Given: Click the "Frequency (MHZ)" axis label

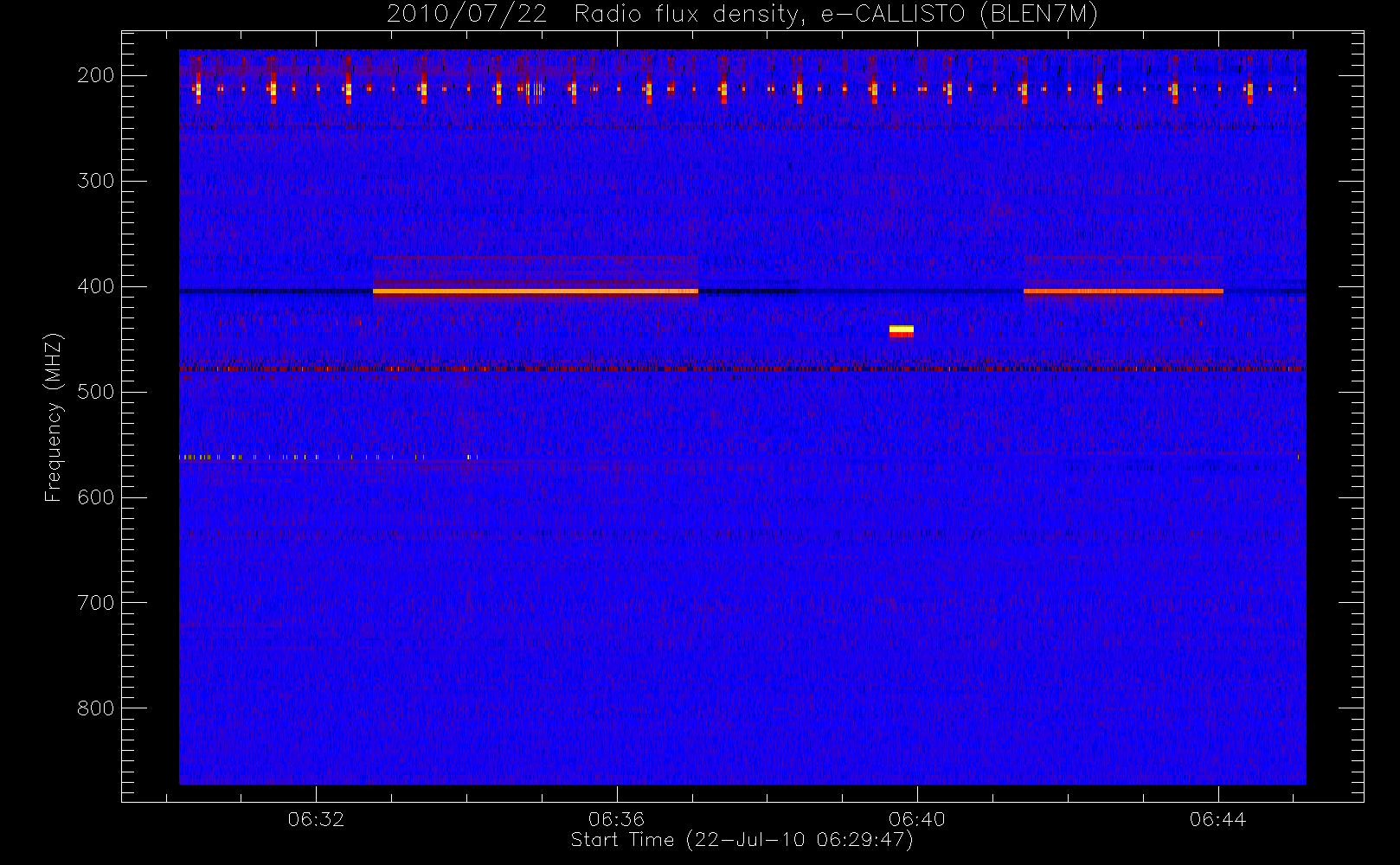Looking at the screenshot, I should [54, 417].
